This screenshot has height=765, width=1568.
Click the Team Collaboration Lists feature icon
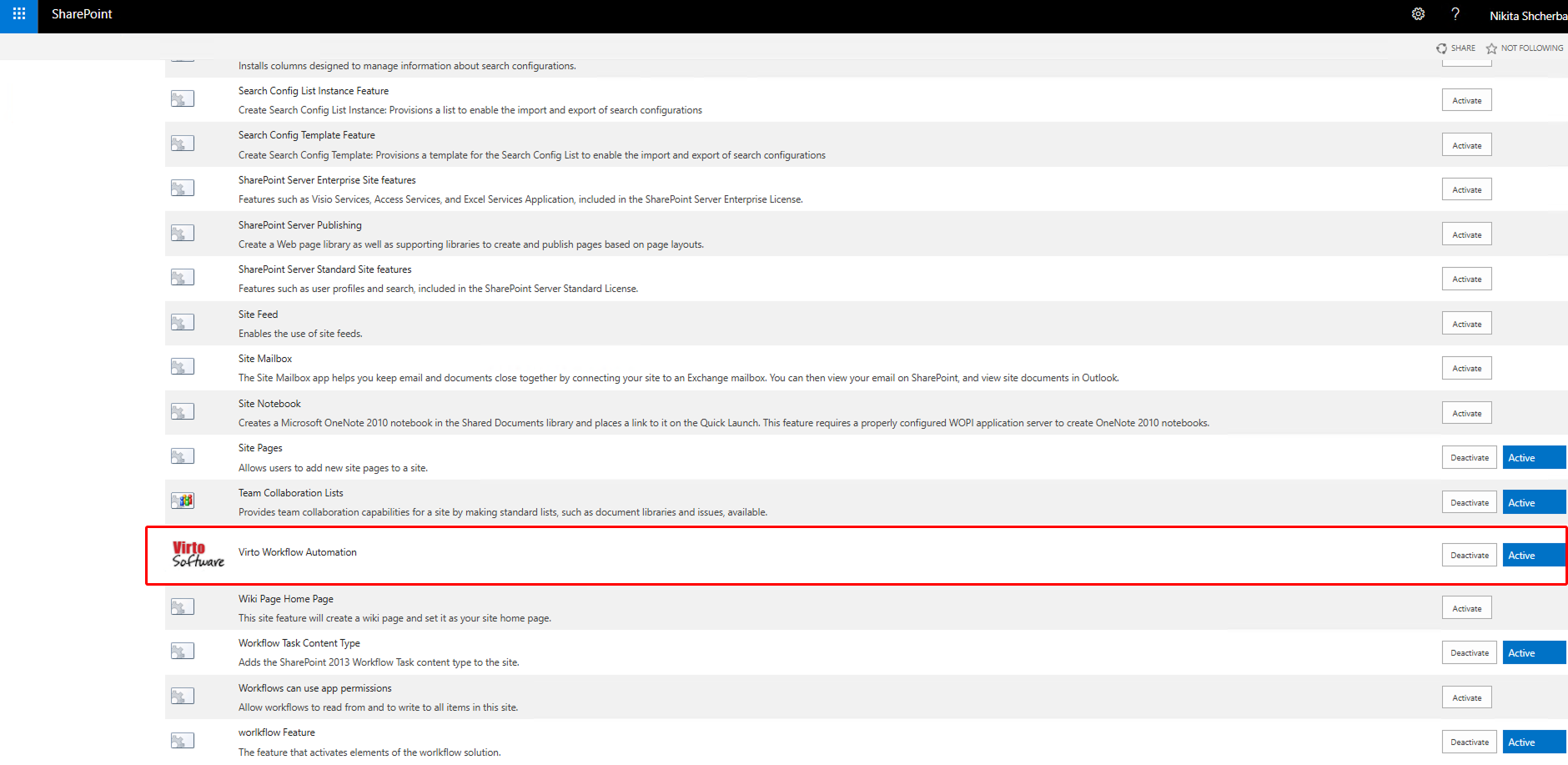tap(182, 501)
